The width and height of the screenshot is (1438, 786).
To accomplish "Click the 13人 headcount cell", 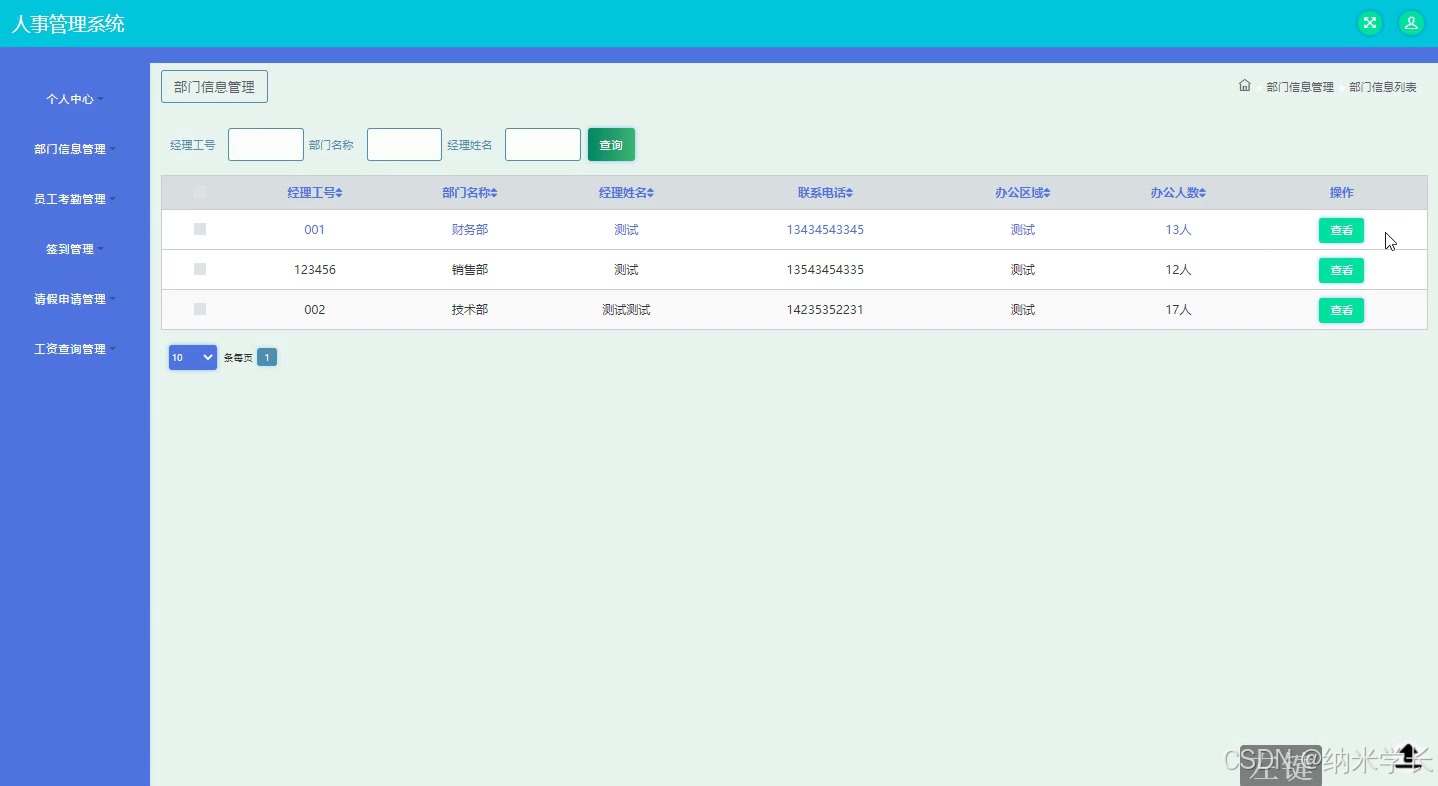I will click(1178, 229).
